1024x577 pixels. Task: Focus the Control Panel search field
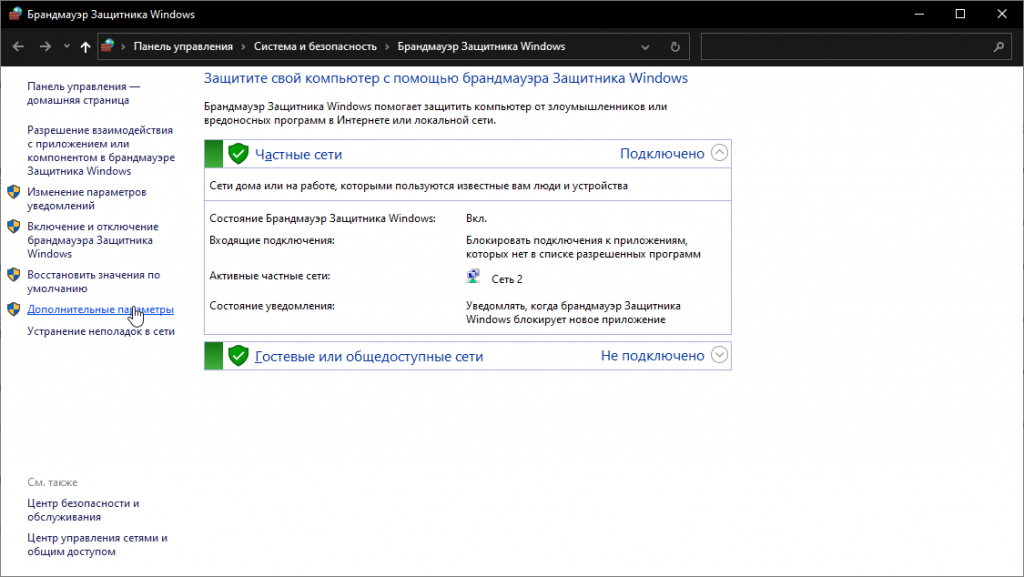(x=856, y=46)
